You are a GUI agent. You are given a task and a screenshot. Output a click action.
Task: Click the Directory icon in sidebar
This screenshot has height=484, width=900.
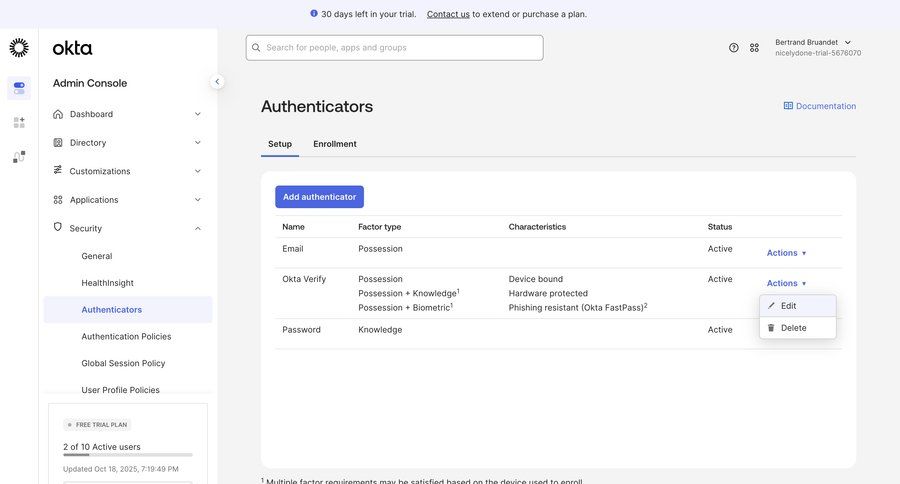(58, 142)
